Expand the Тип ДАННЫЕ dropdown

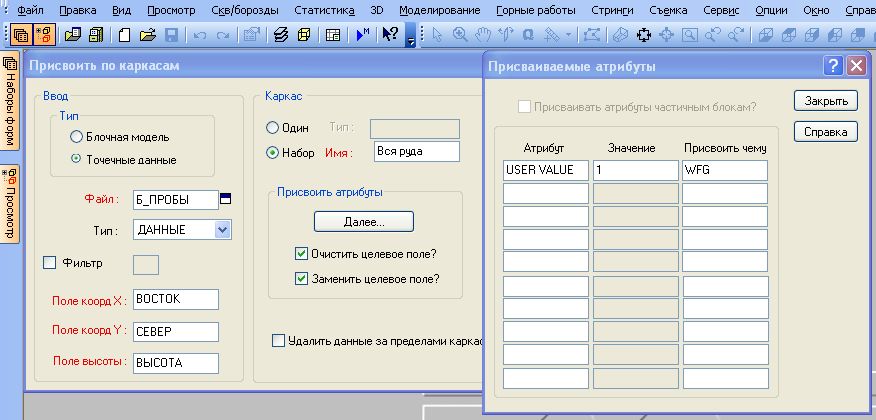pos(223,230)
